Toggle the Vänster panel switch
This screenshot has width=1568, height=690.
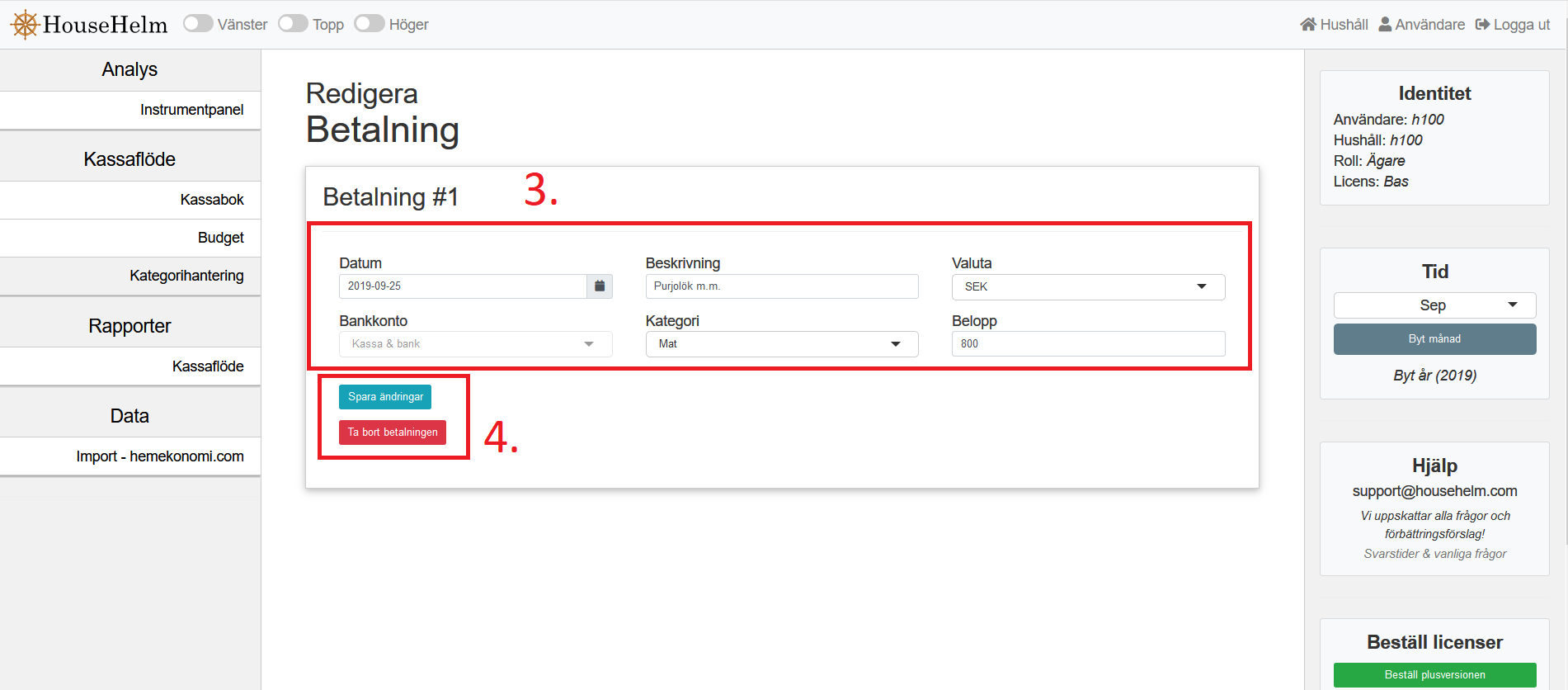pyautogui.click(x=198, y=24)
